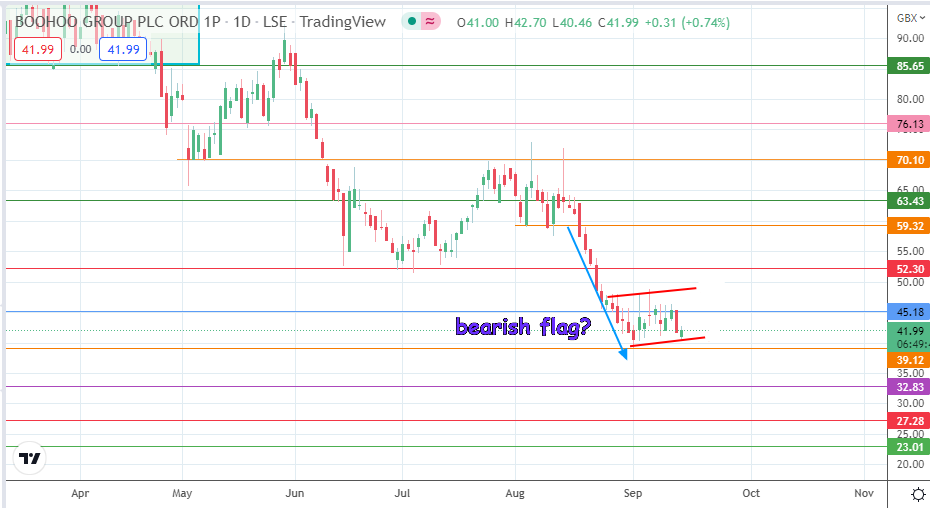This screenshot has width=930, height=508.
Task: Click the Nov label on time axis
Action: coord(864,493)
